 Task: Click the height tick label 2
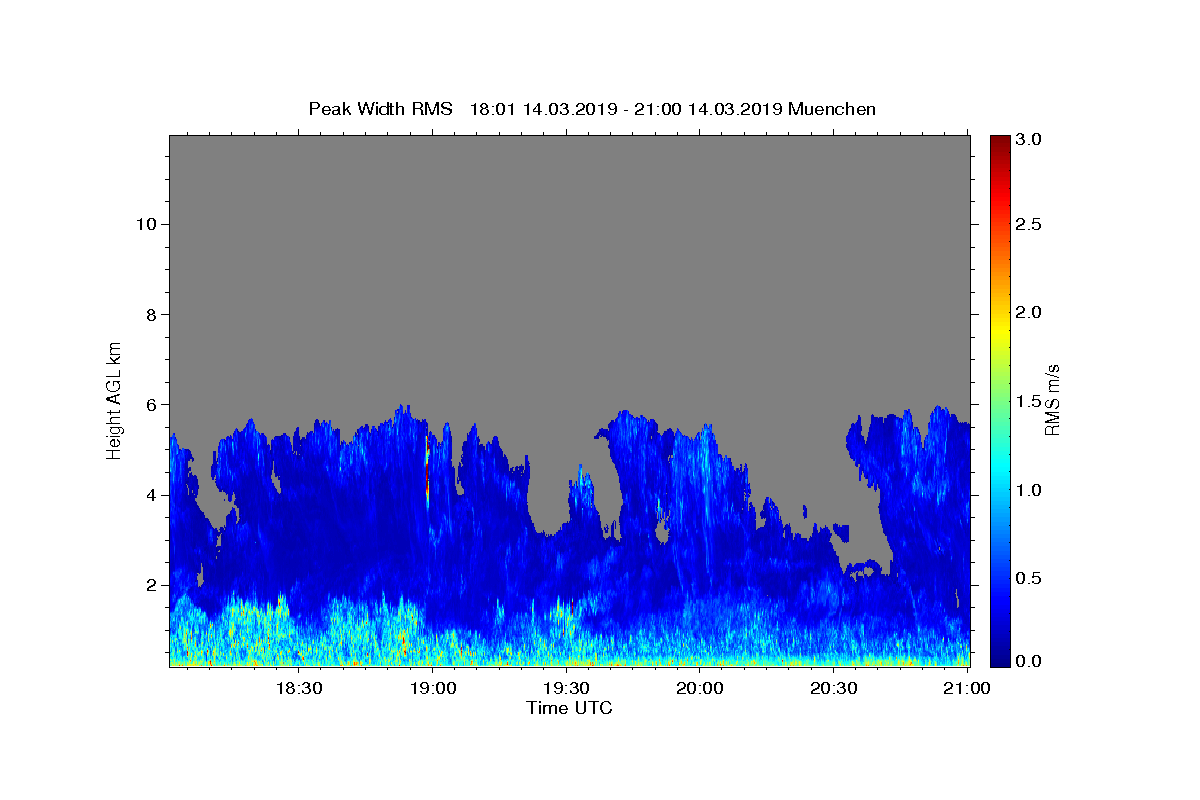pyautogui.click(x=151, y=585)
